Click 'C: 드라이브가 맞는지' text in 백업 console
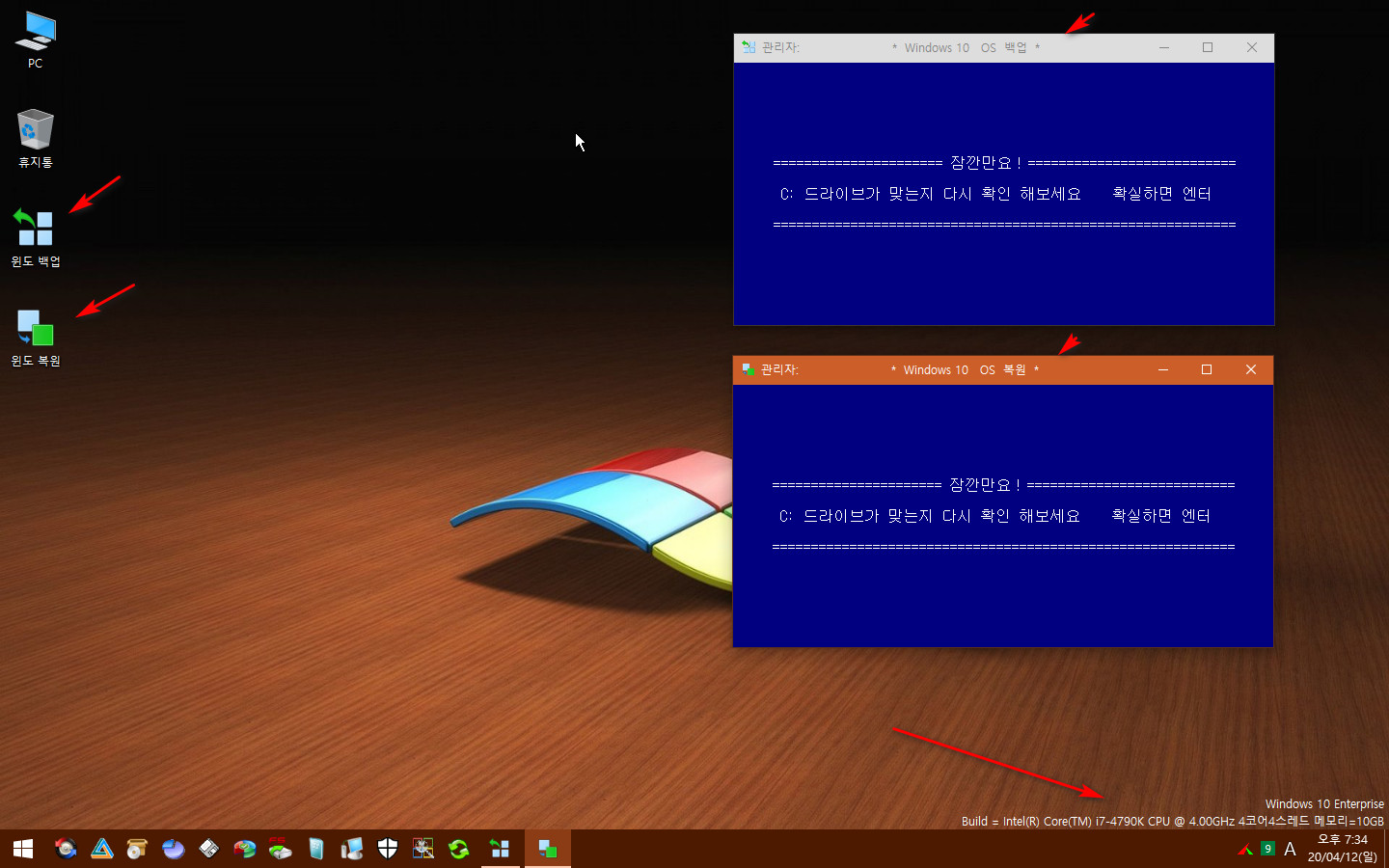The width and height of the screenshot is (1389, 868). [x=857, y=194]
